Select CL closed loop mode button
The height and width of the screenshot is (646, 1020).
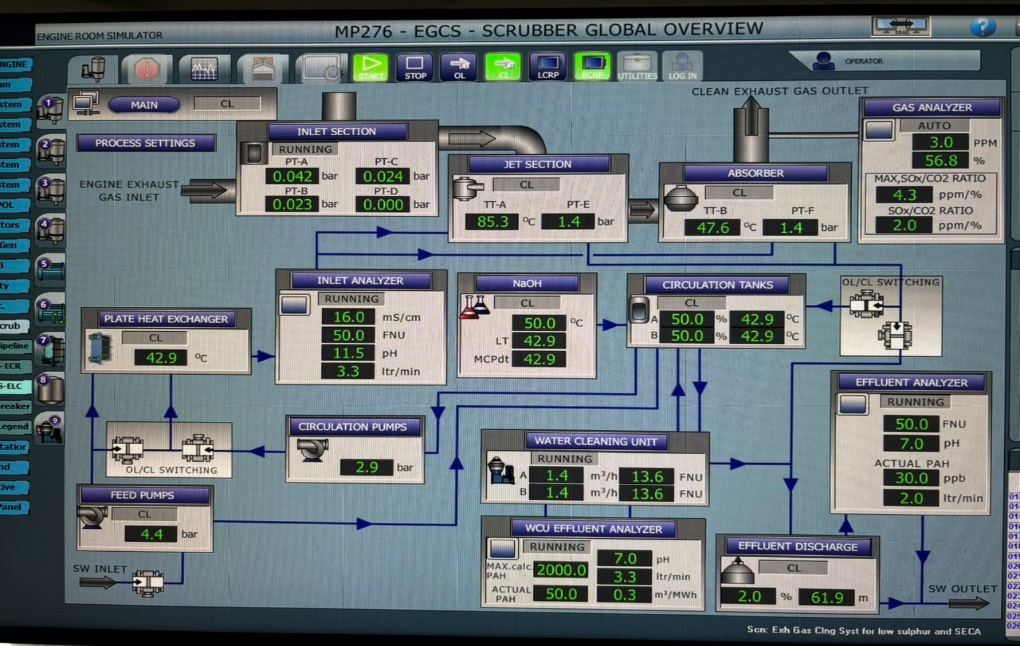pos(503,67)
